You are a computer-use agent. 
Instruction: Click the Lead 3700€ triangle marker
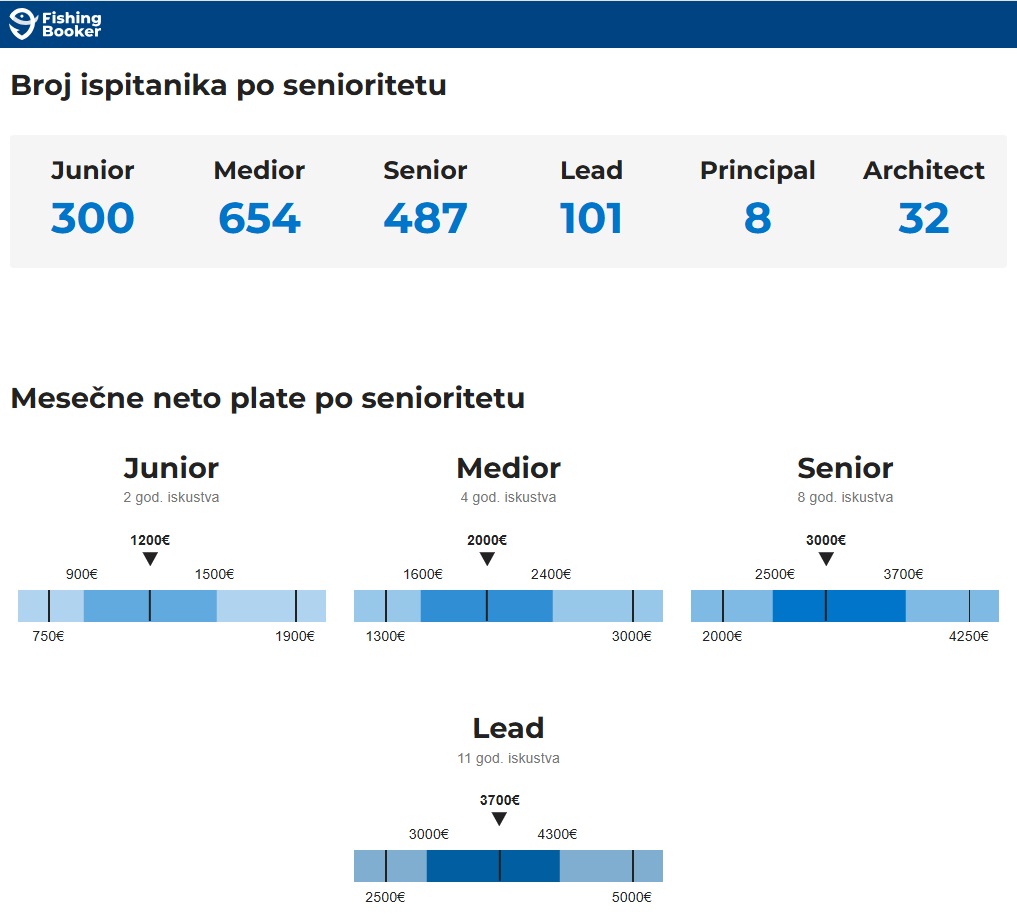[x=499, y=819]
